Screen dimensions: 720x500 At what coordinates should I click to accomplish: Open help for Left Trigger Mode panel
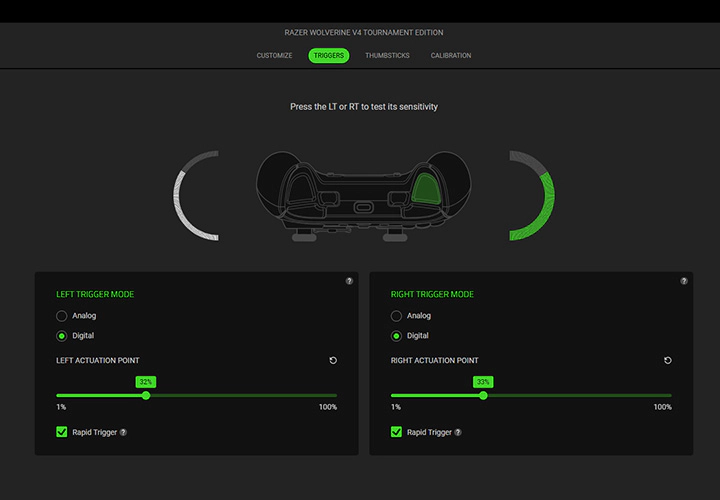[x=349, y=281]
